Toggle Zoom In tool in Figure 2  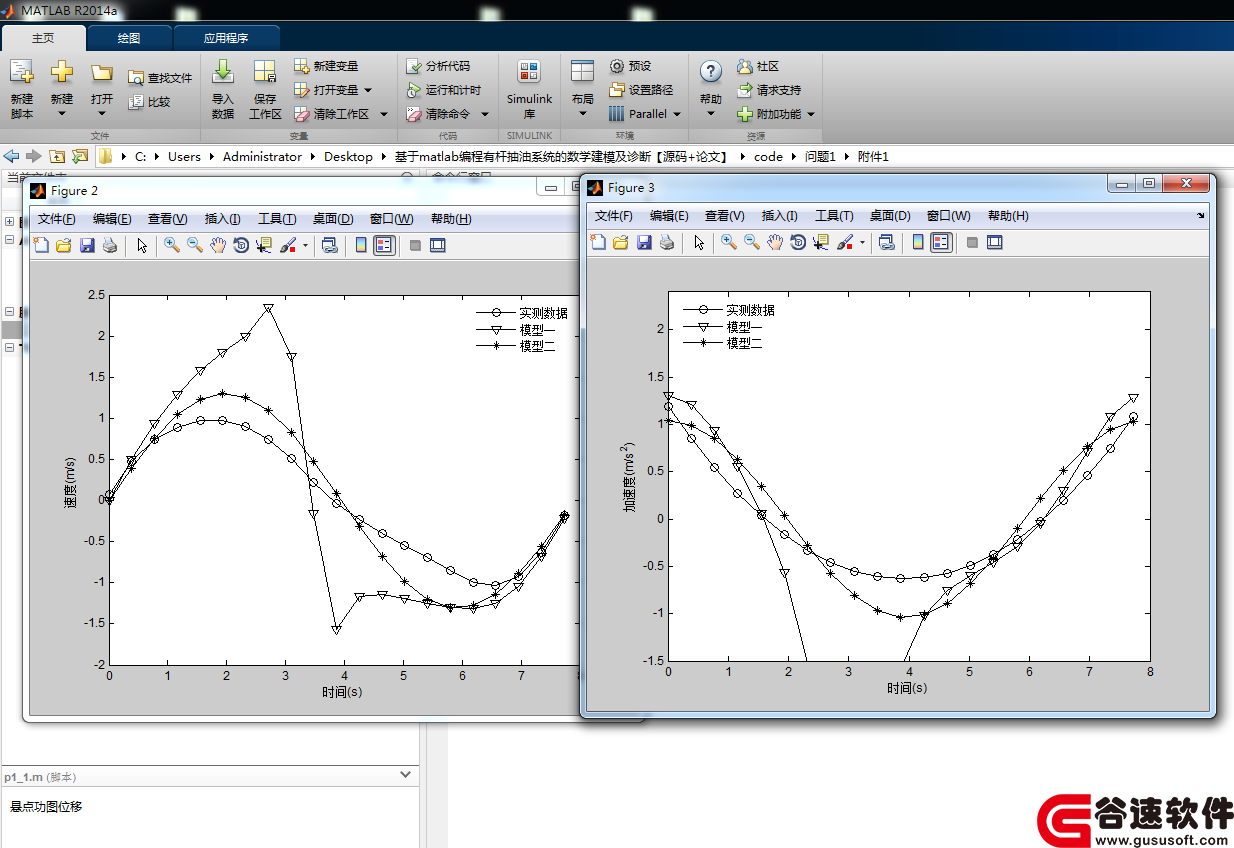coord(172,245)
